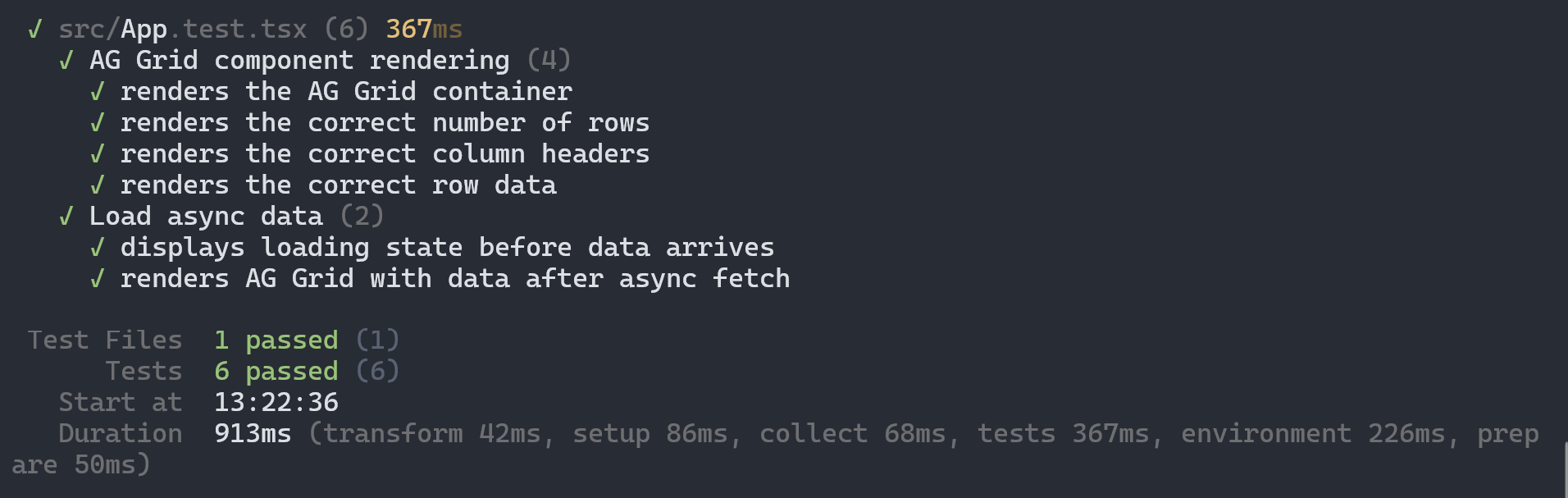Click the checkmark beside src/App.test.tsx
Image resolution: width=1568 pixels, height=498 pixels.
click(34, 30)
